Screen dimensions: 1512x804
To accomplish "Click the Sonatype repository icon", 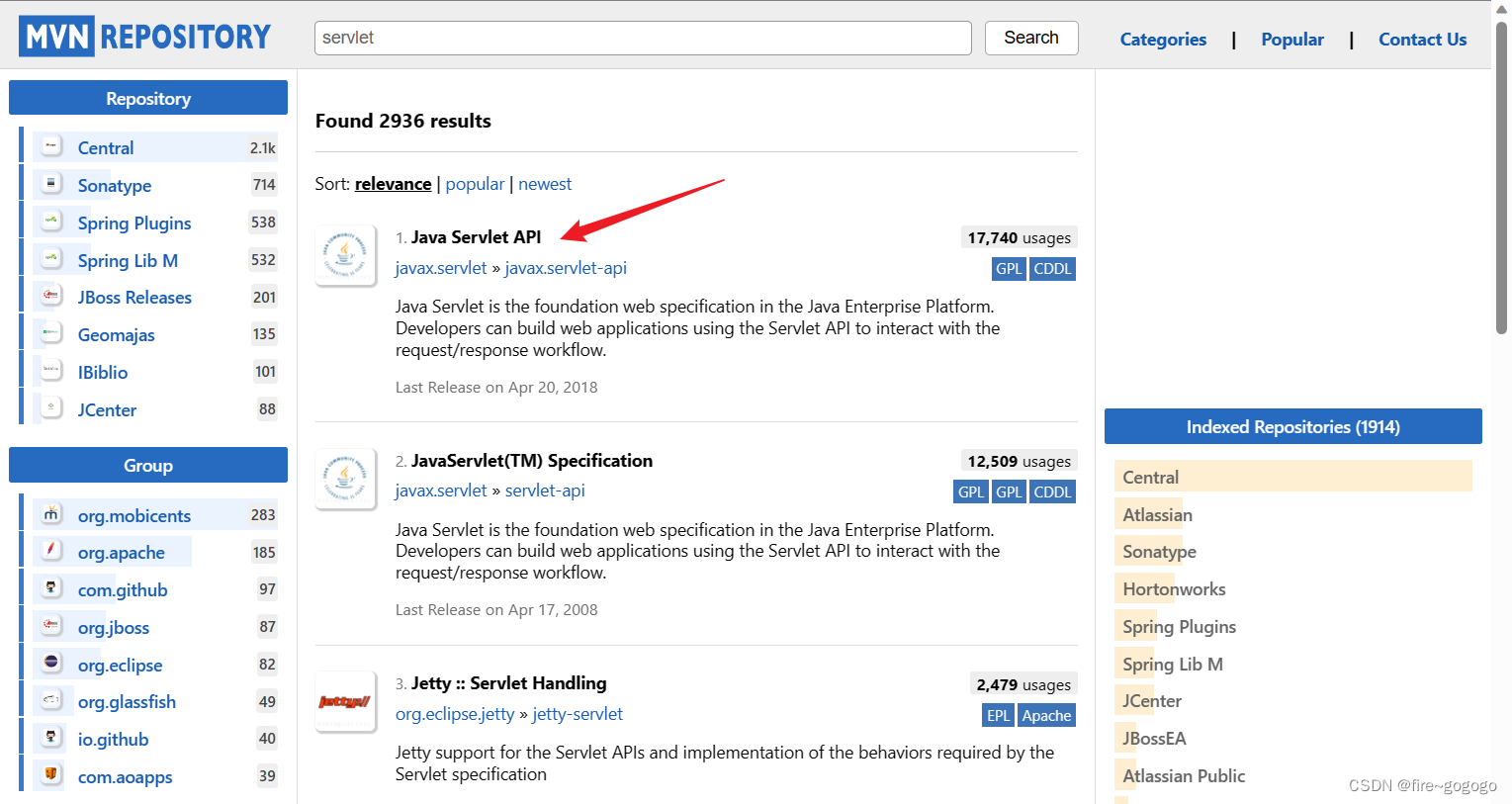I will pyautogui.click(x=51, y=184).
